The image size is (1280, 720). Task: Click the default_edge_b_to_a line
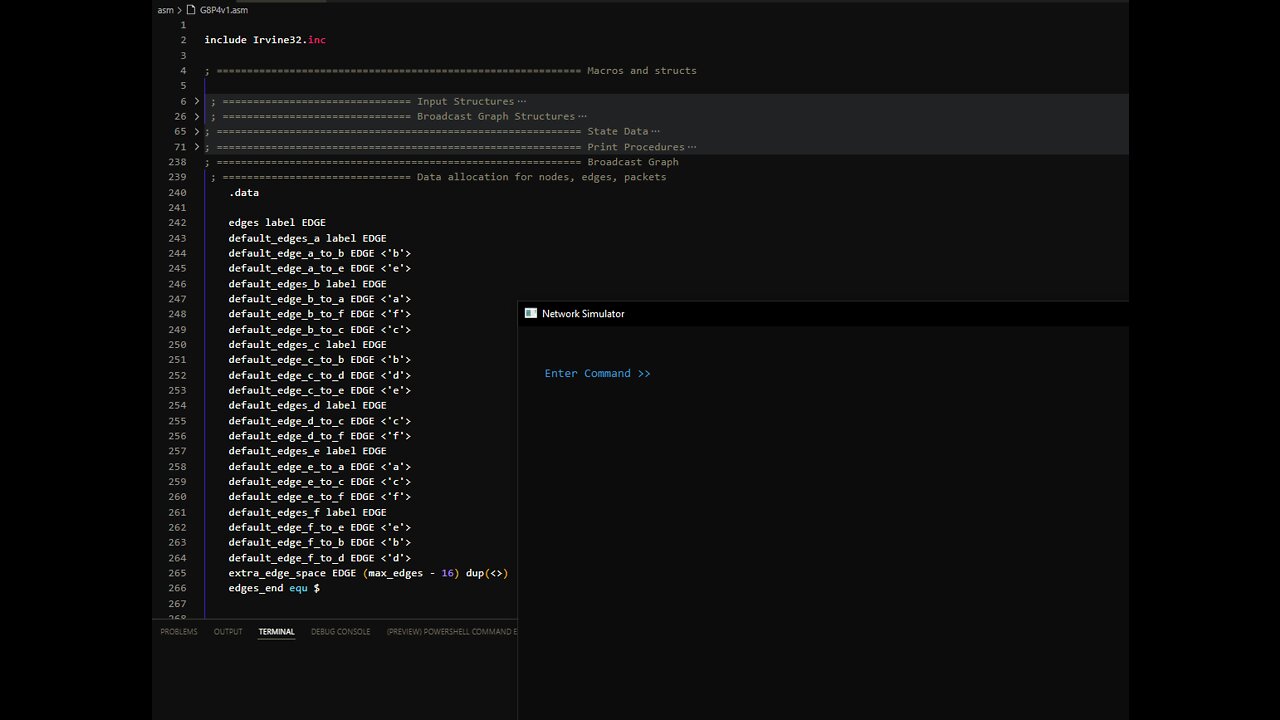click(x=320, y=299)
